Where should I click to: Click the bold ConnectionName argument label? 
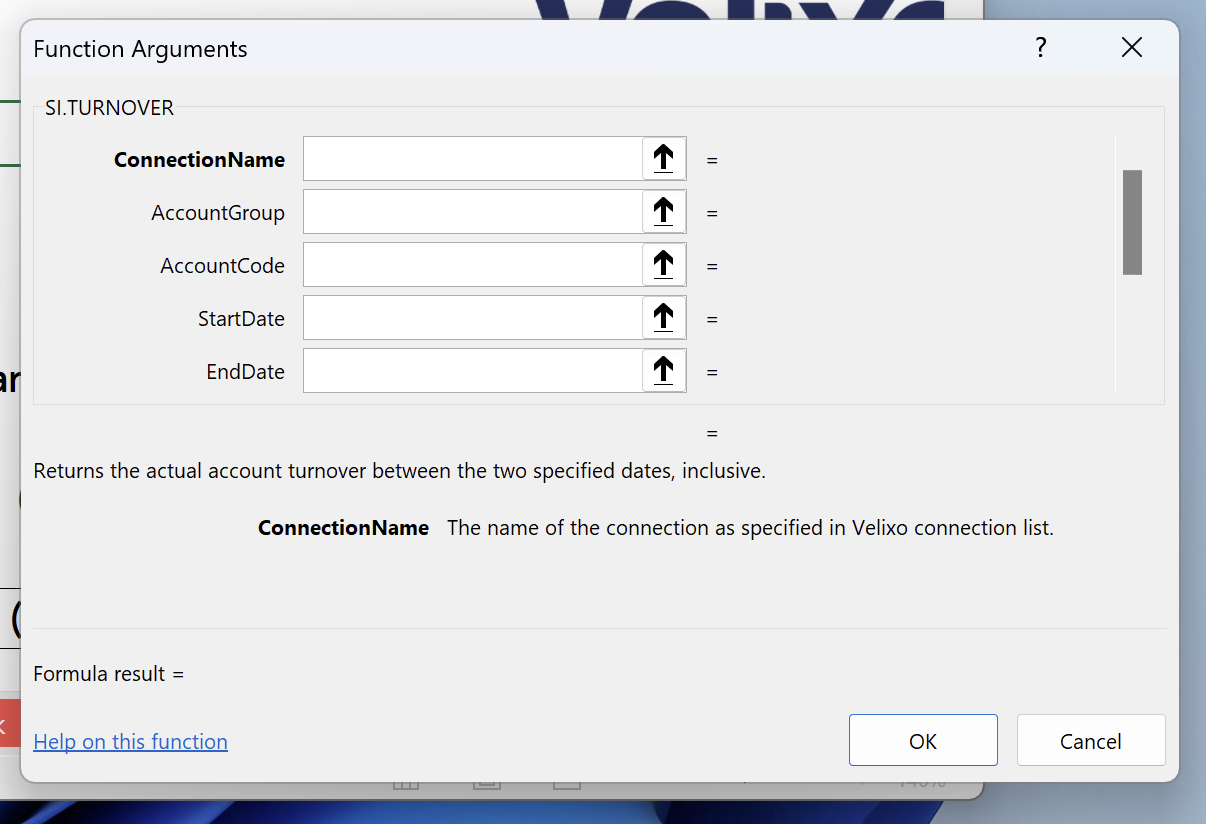click(x=199, y=160)
